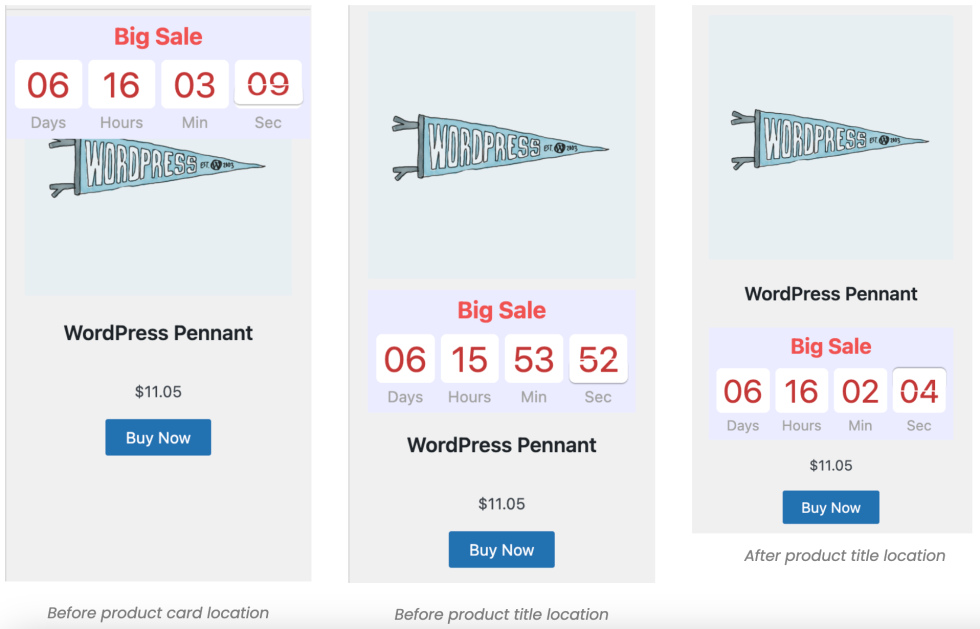Select the right card's WordPress Pennant title
The width and height of the screenshot is (980, 629).
point(830,294)
